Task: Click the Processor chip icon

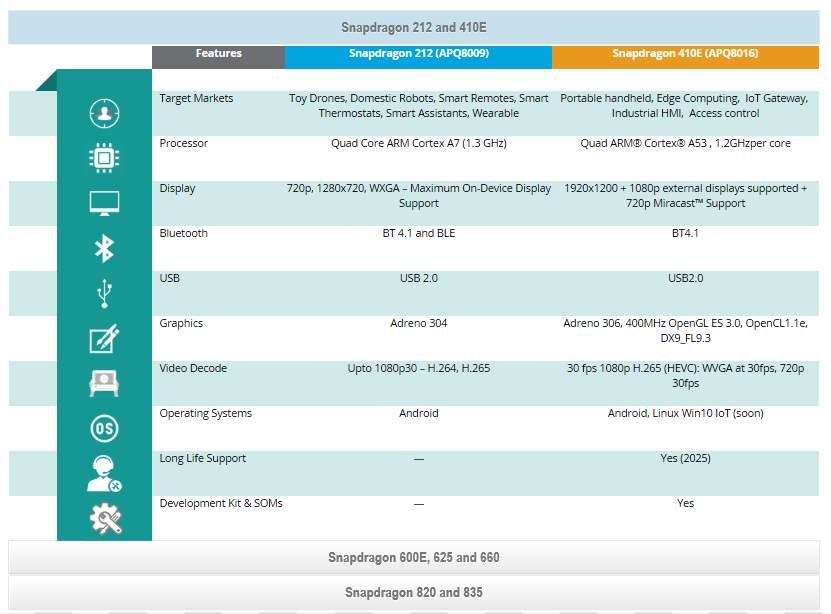Action: pos(104,158)
